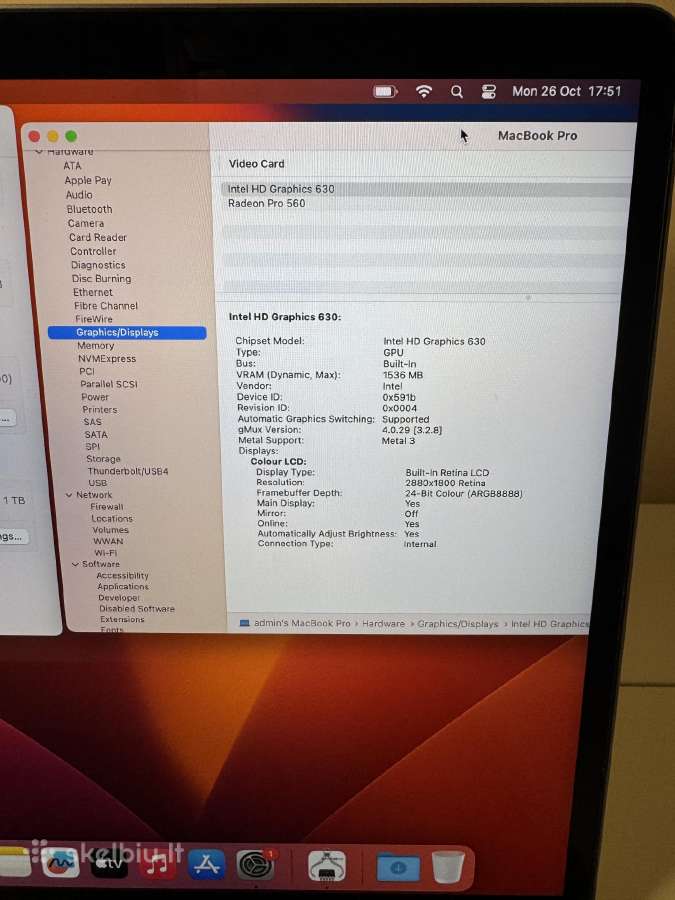Select Camera in the sidebar
The image size is (675, 900).
point(86,223)
